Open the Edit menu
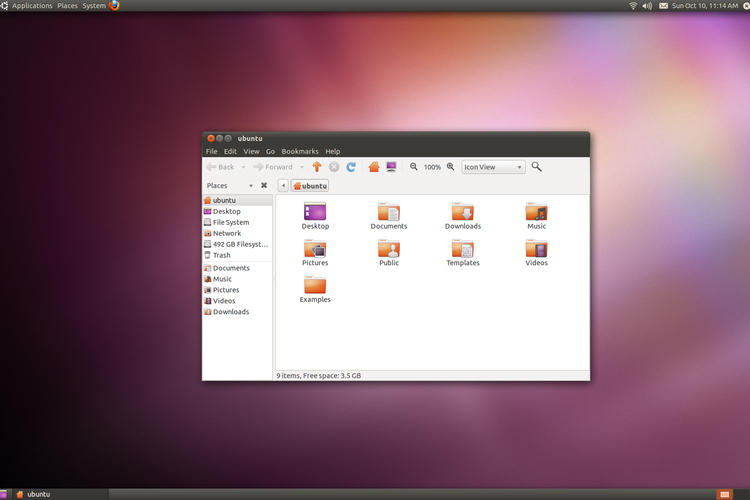 [x=230, y=151]
